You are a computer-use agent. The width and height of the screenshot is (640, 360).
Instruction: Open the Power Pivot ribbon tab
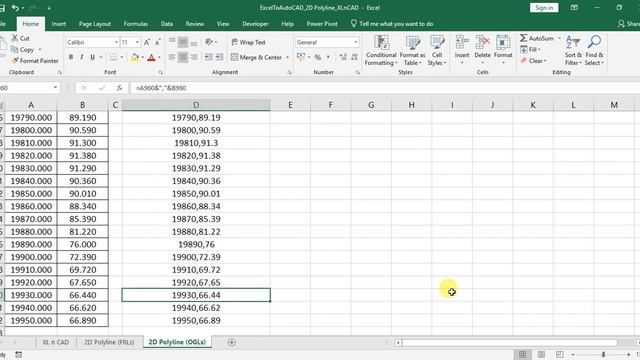pos(322,24)
